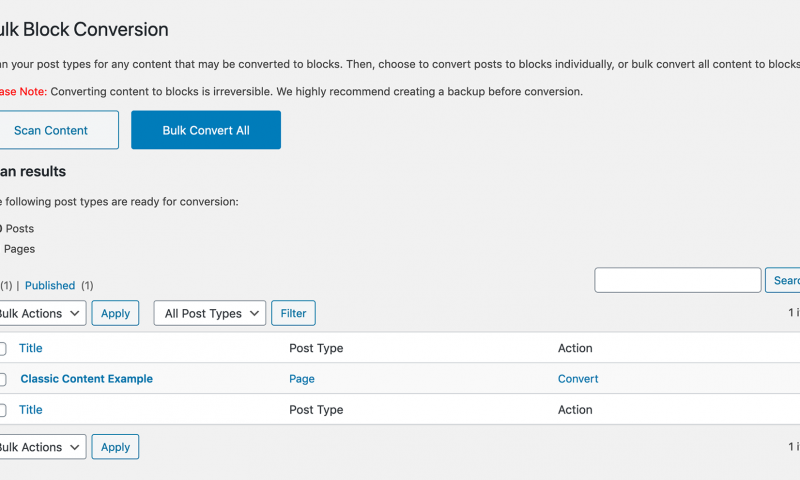Click the 'Pages' count line
The image size is (800, 480).
18,249
